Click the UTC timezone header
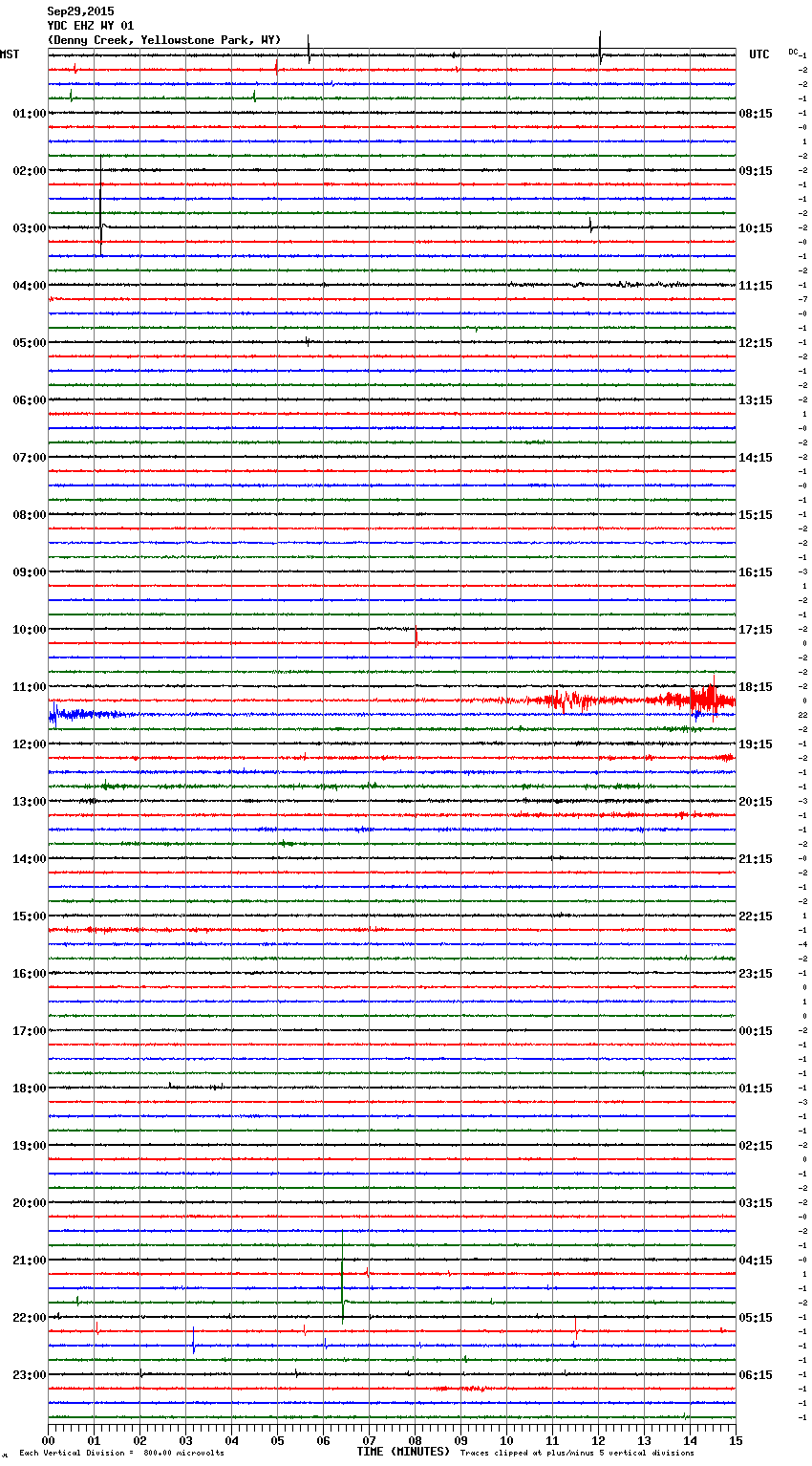Viewport: 812px width, 1466px height. point(759,54)
